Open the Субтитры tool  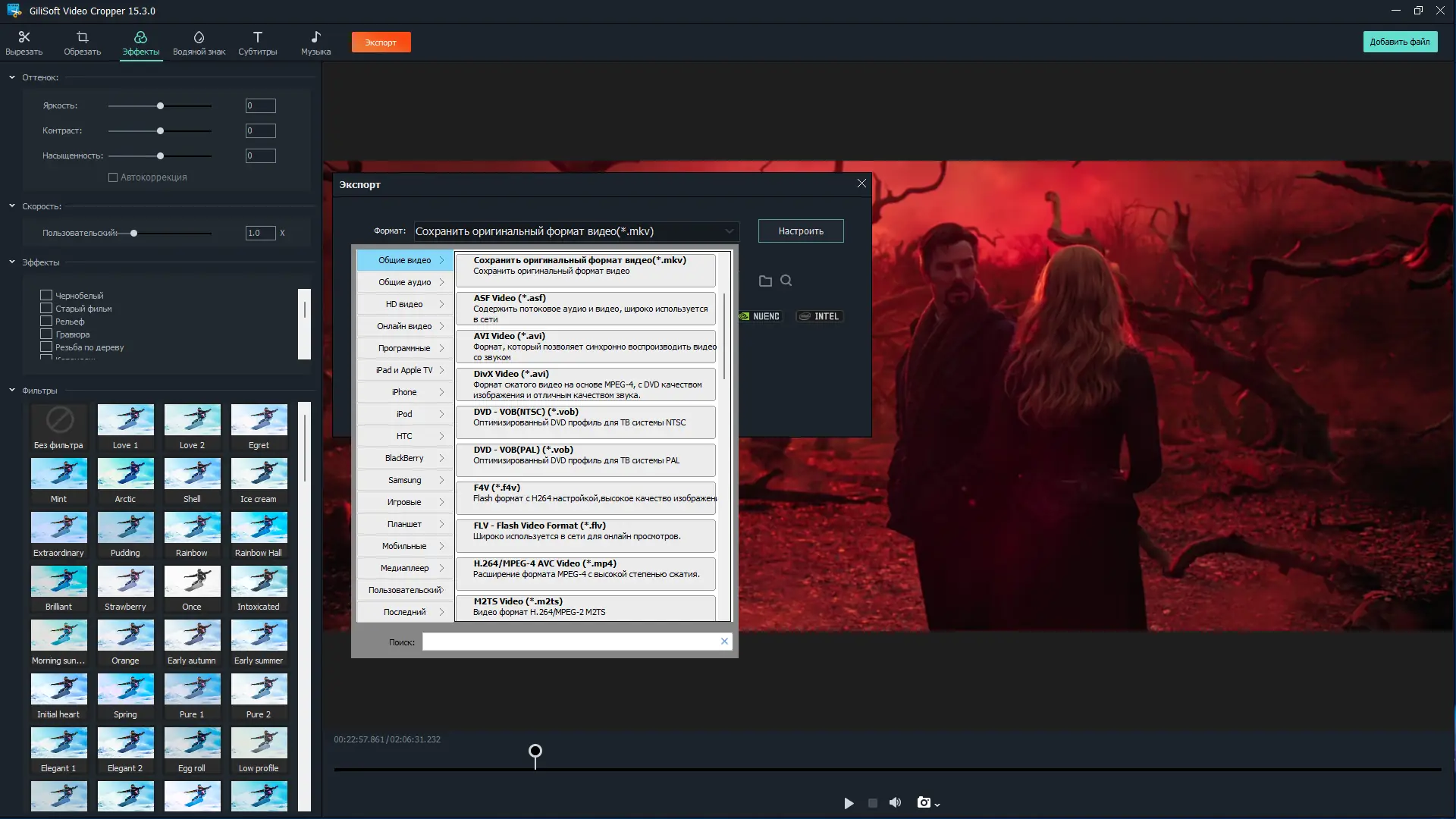257,42
